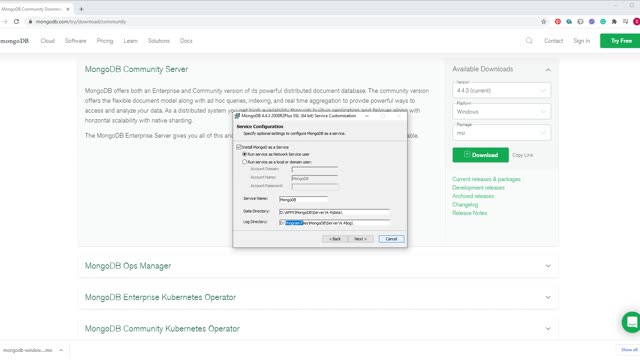
Task: Open the Development releases link
Action: pos(478,188)
